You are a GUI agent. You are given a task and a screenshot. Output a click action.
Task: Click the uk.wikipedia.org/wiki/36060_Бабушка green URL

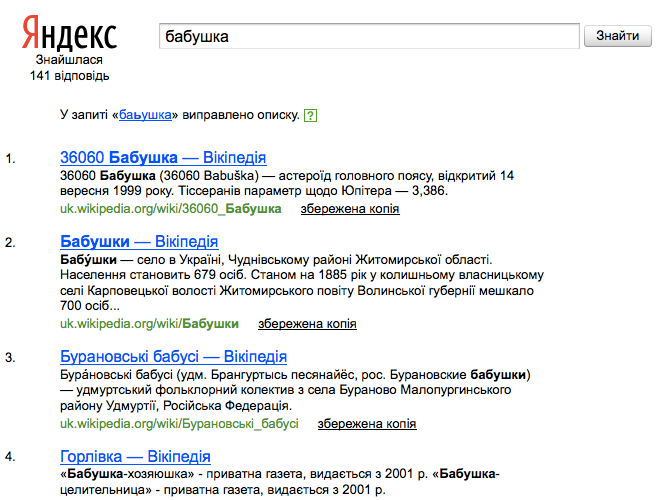(x=171, y=208)
